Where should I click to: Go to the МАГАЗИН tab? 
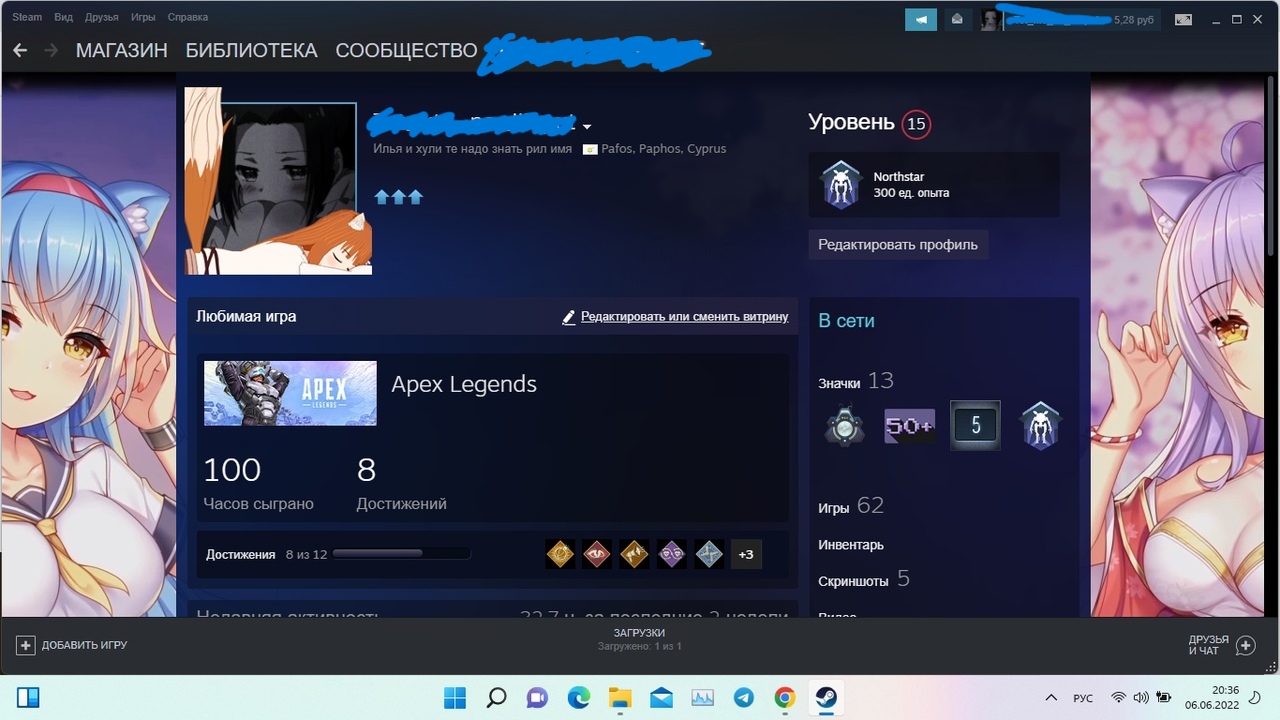(122, 50)
